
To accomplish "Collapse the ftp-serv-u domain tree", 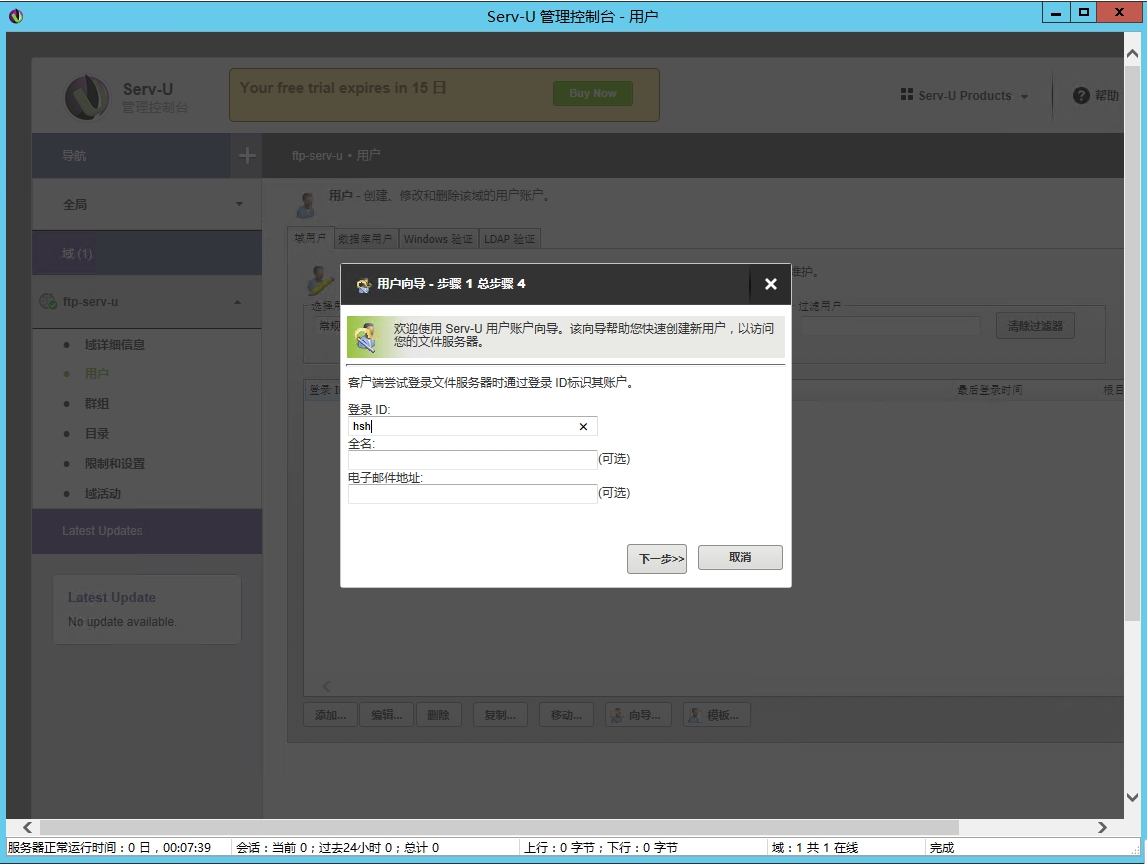I will coord(238,302).
